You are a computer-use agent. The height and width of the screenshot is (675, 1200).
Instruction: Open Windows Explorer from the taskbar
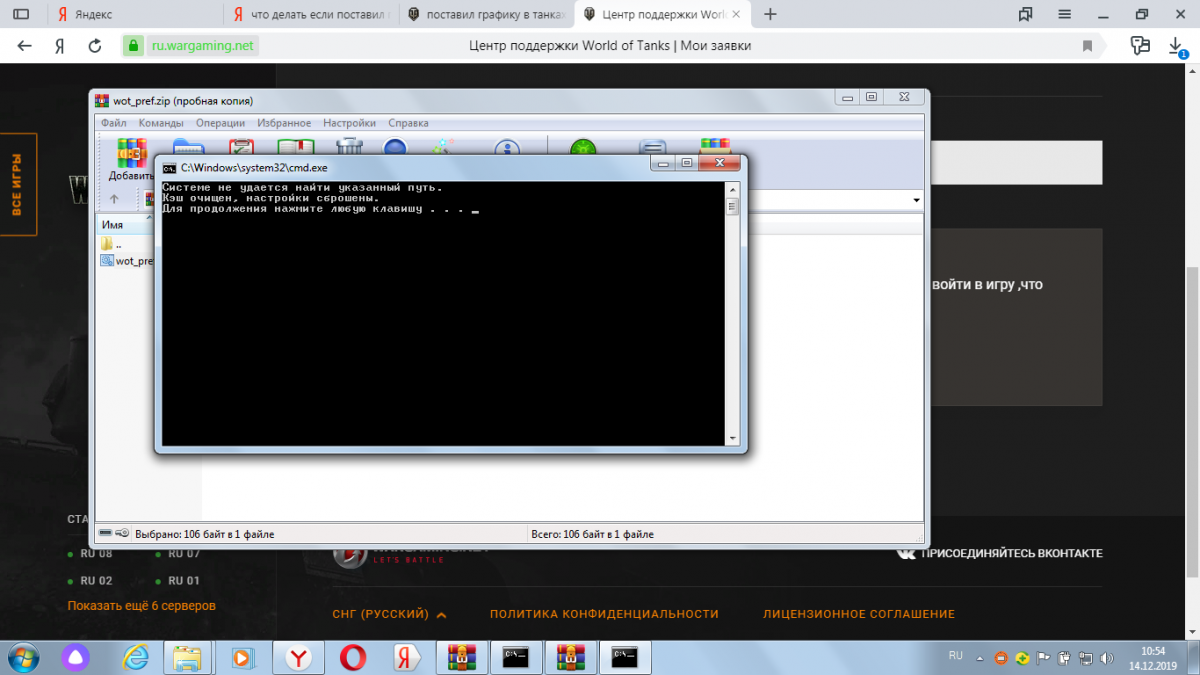coord(187,657)
